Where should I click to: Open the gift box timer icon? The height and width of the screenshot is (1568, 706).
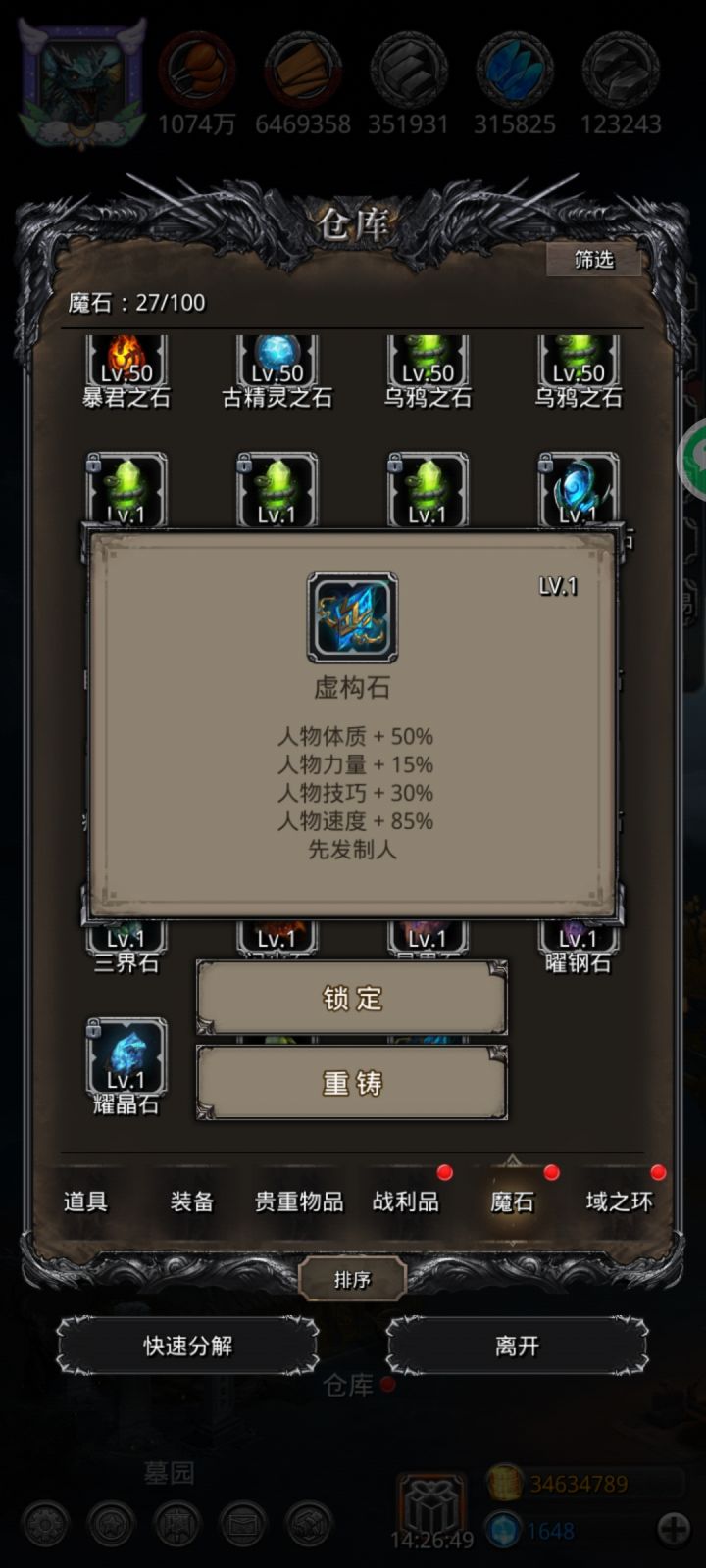pyautogui.click(x=430, y=1506)
